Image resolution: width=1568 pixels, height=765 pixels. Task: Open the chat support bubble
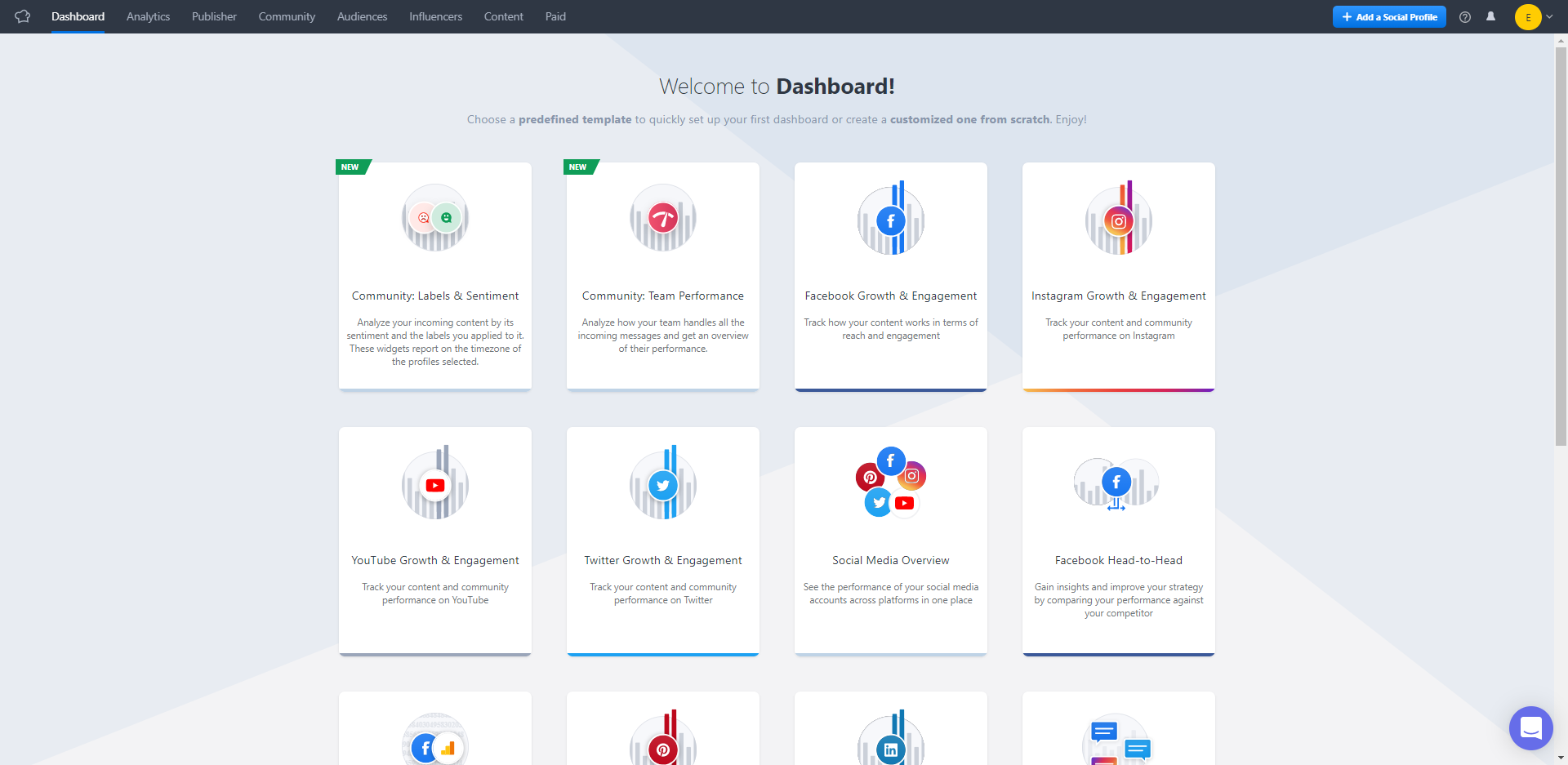coord(1530,727)
